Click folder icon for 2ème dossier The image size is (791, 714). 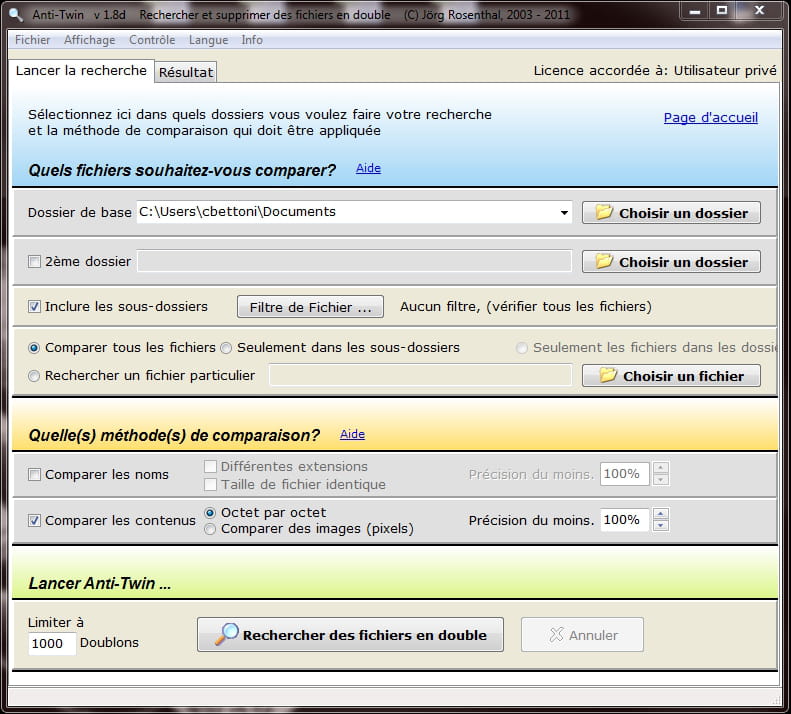pos(604,261)
